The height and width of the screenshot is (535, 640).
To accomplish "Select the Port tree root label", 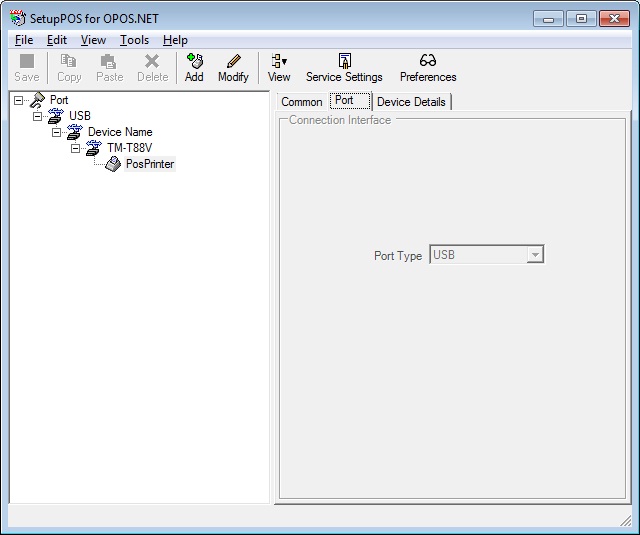I will (59, 100).
